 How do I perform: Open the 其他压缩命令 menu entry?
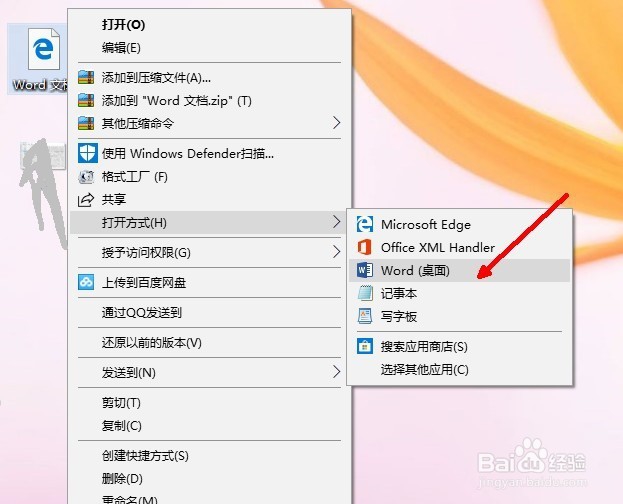click(x=209, y=123)
